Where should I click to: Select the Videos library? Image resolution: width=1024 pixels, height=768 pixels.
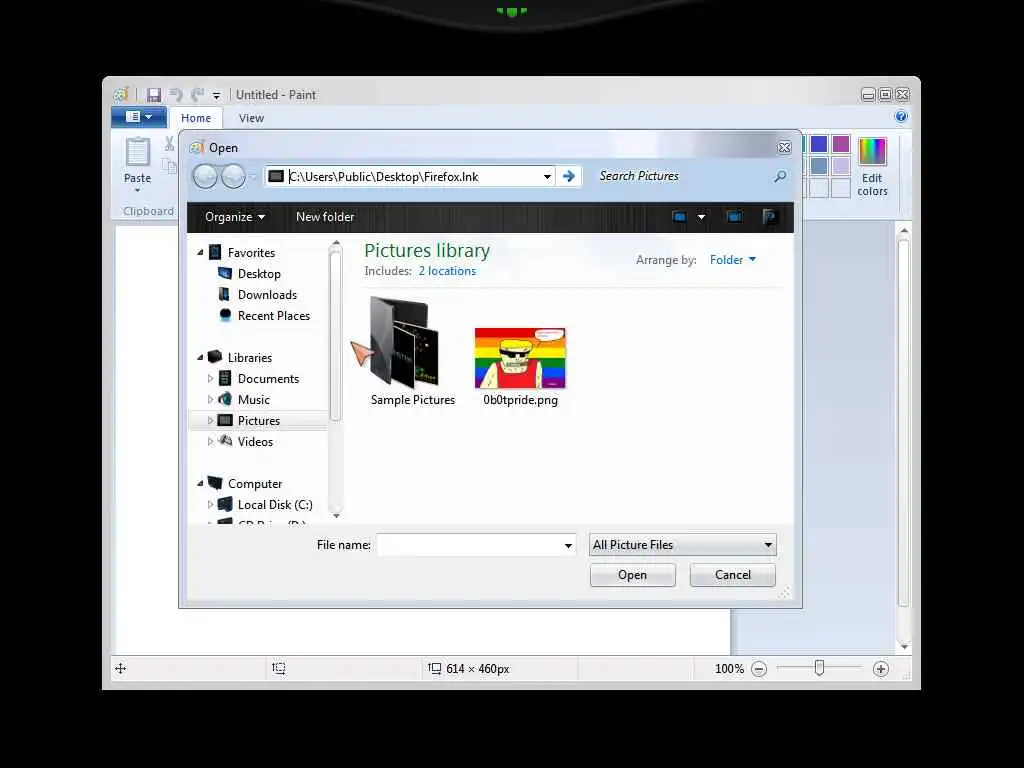pyautogui.click(x=255, y=441)
